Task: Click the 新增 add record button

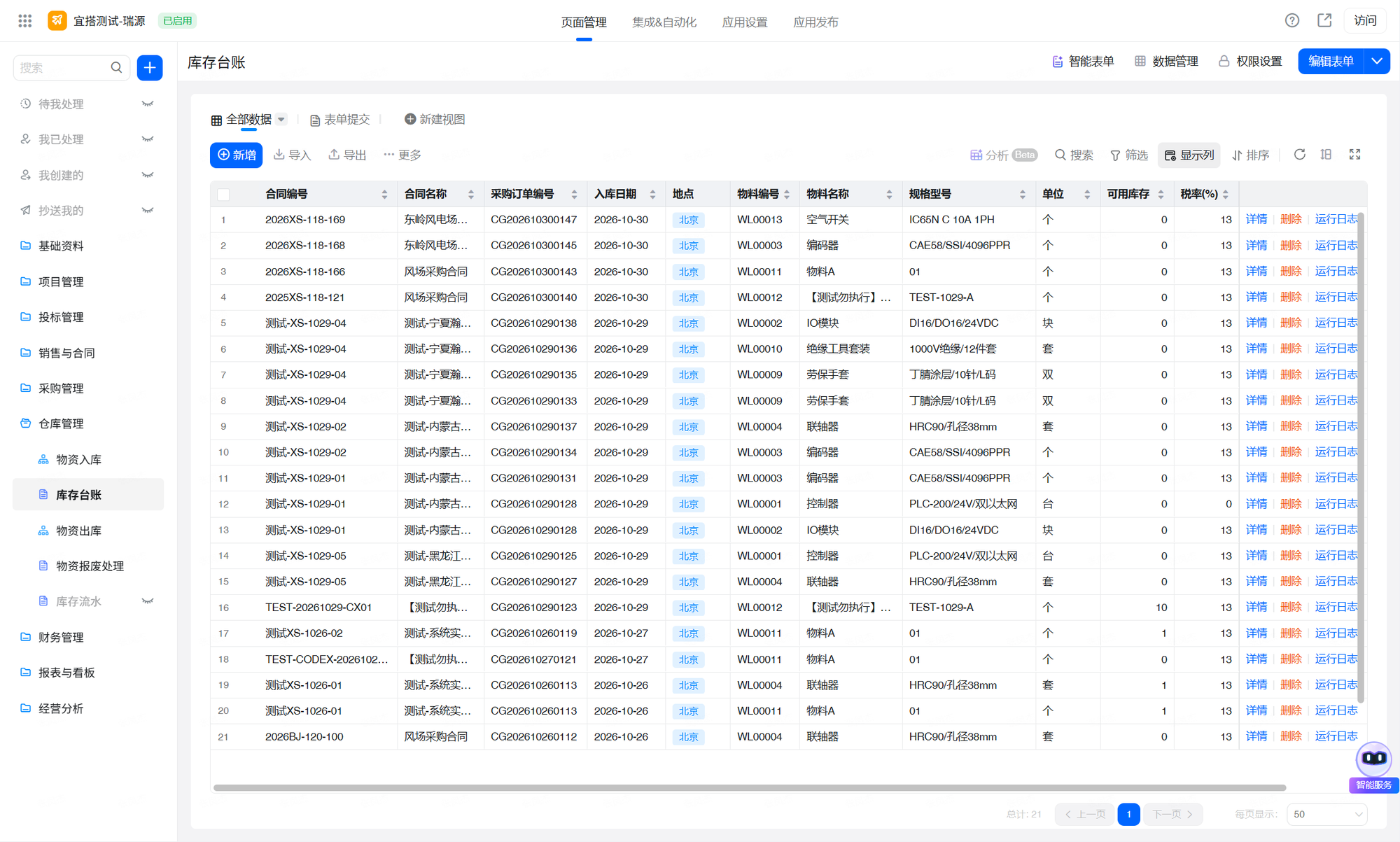Action: click(237, 155)
